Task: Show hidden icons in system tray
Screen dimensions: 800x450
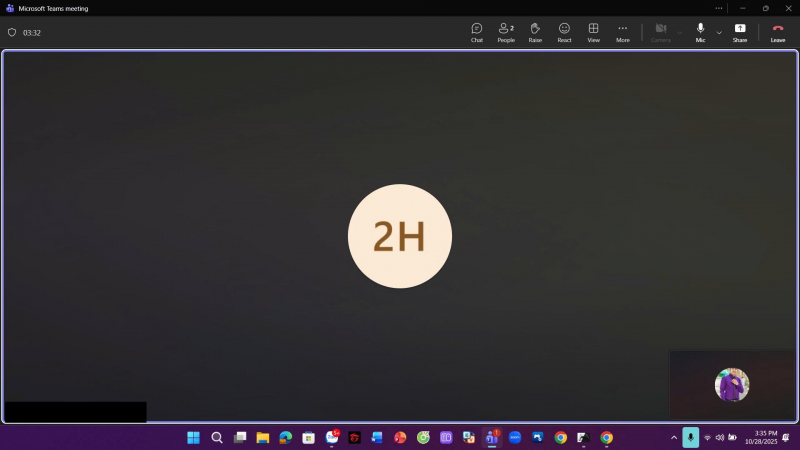Action: click(x=673, y=437)
